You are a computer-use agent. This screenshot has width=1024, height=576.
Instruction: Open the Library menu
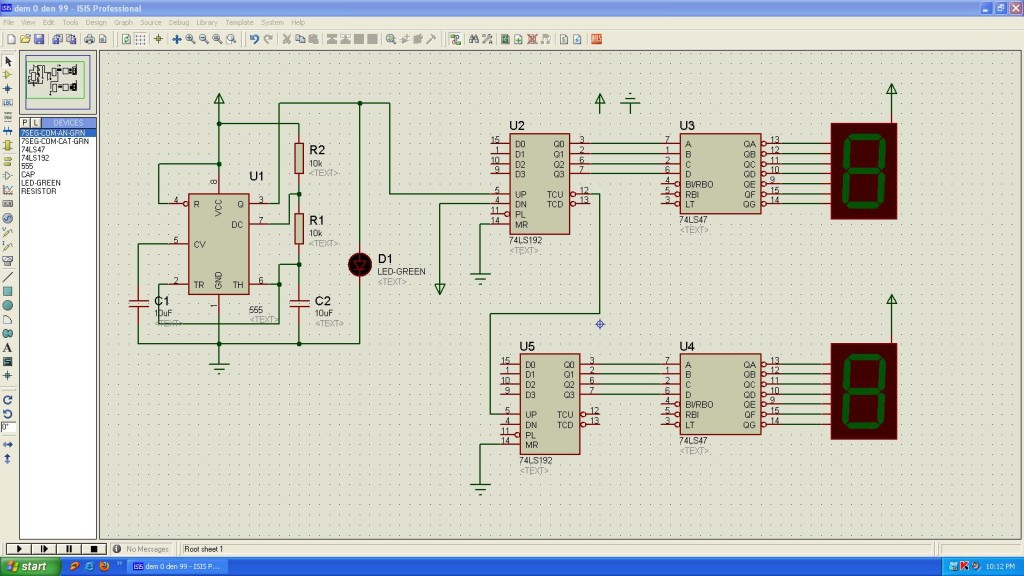[x=207, y=22]
